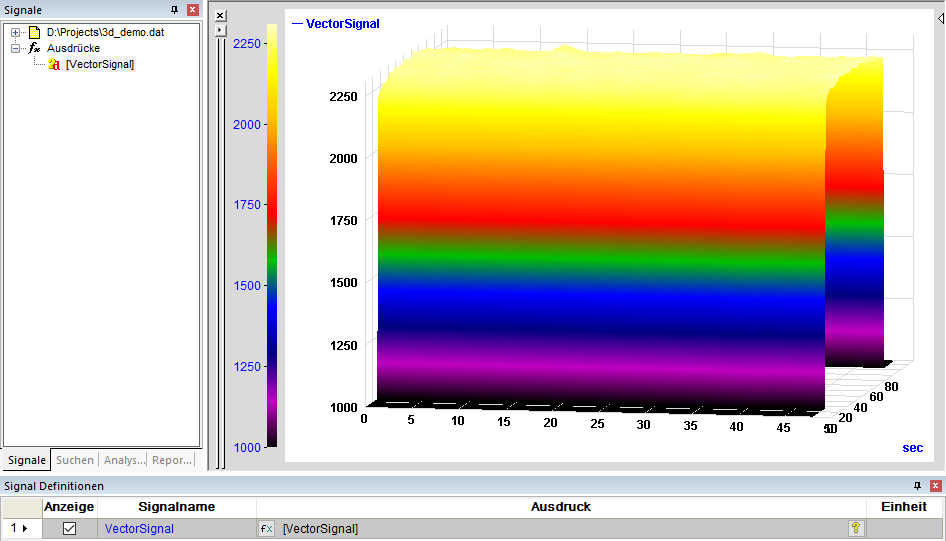Screen dimensions: 946x541
Task: Click the 2250 value on the blue color scale
Action: [x=247, y=43]
